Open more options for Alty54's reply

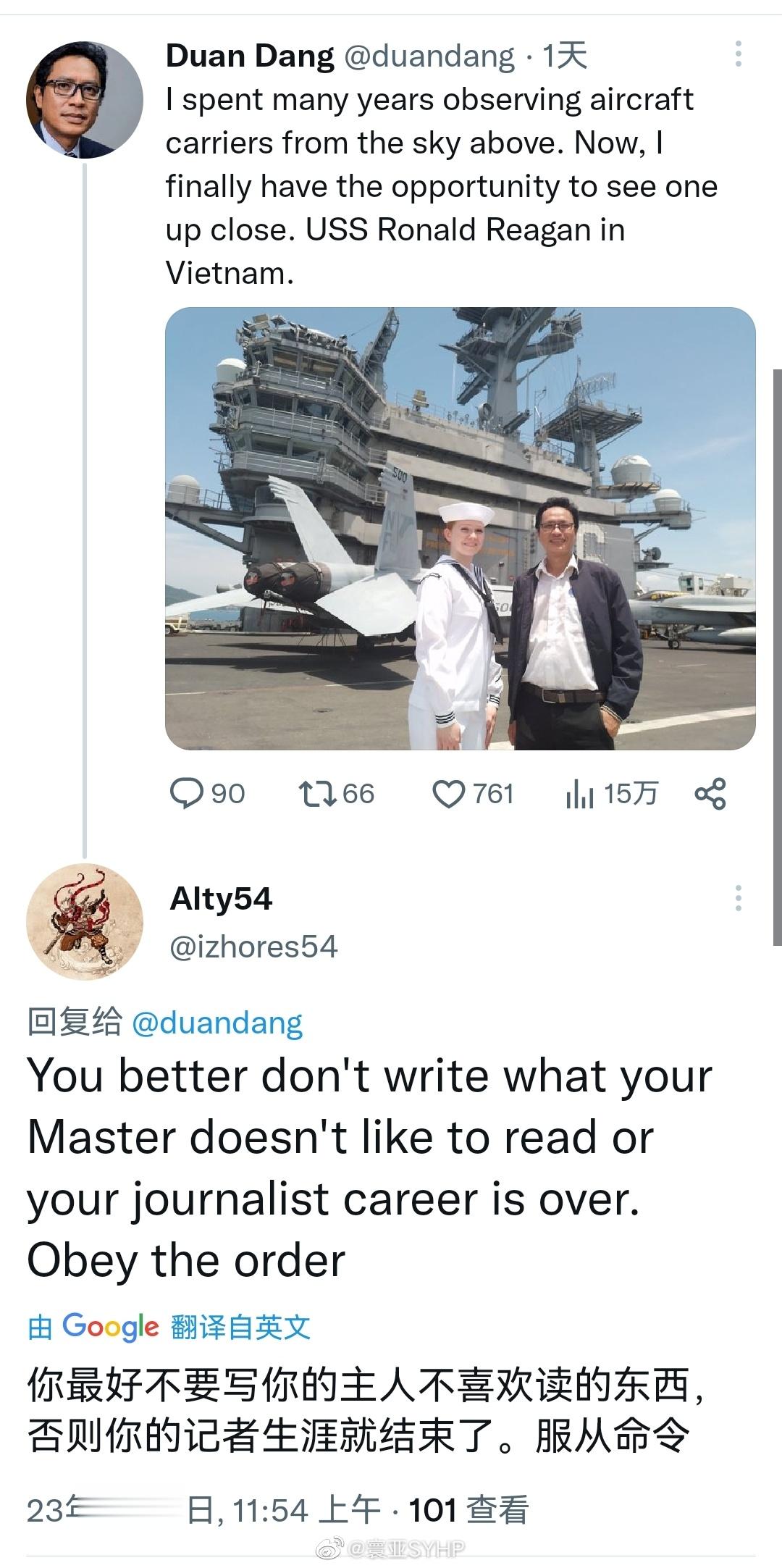point(738,898)
